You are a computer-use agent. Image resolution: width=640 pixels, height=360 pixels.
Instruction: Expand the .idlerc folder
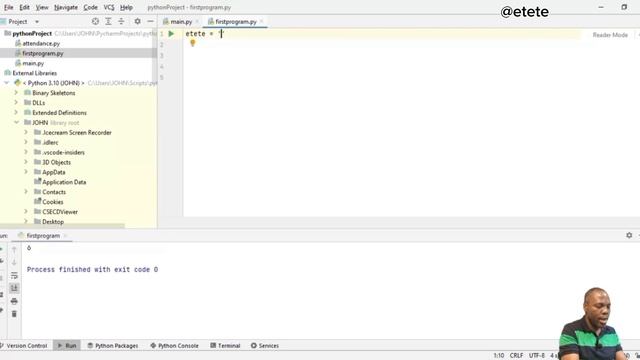click(26, 142)
